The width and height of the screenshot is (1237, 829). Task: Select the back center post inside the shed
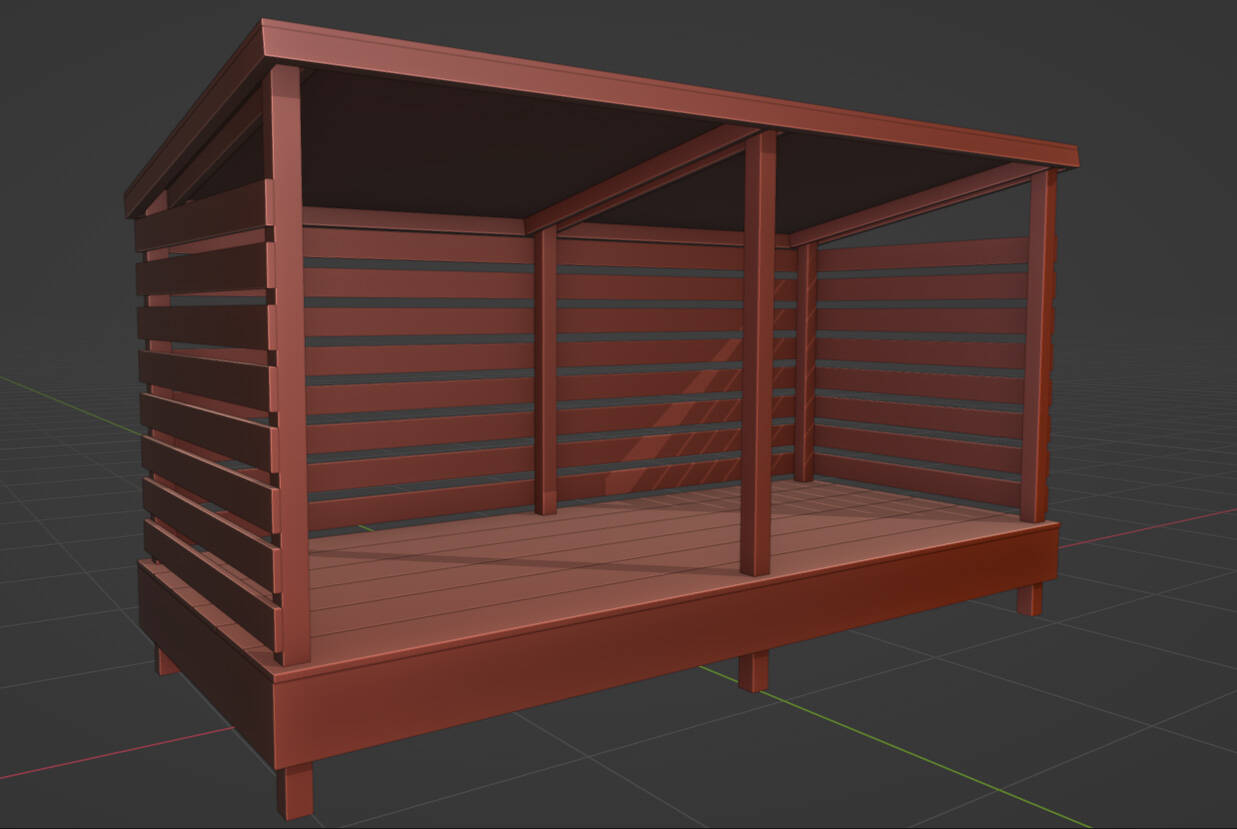click(545, 370)
